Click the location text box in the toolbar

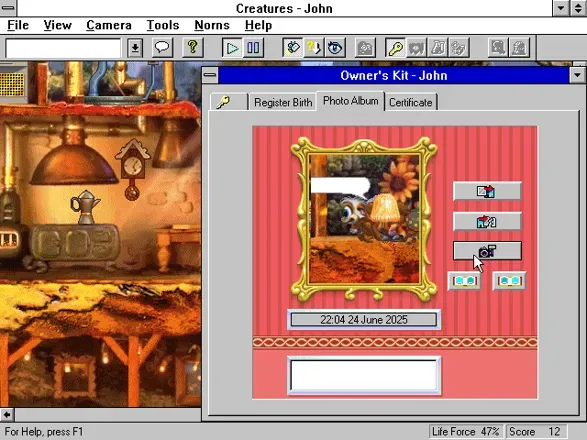tap(63, 48)
